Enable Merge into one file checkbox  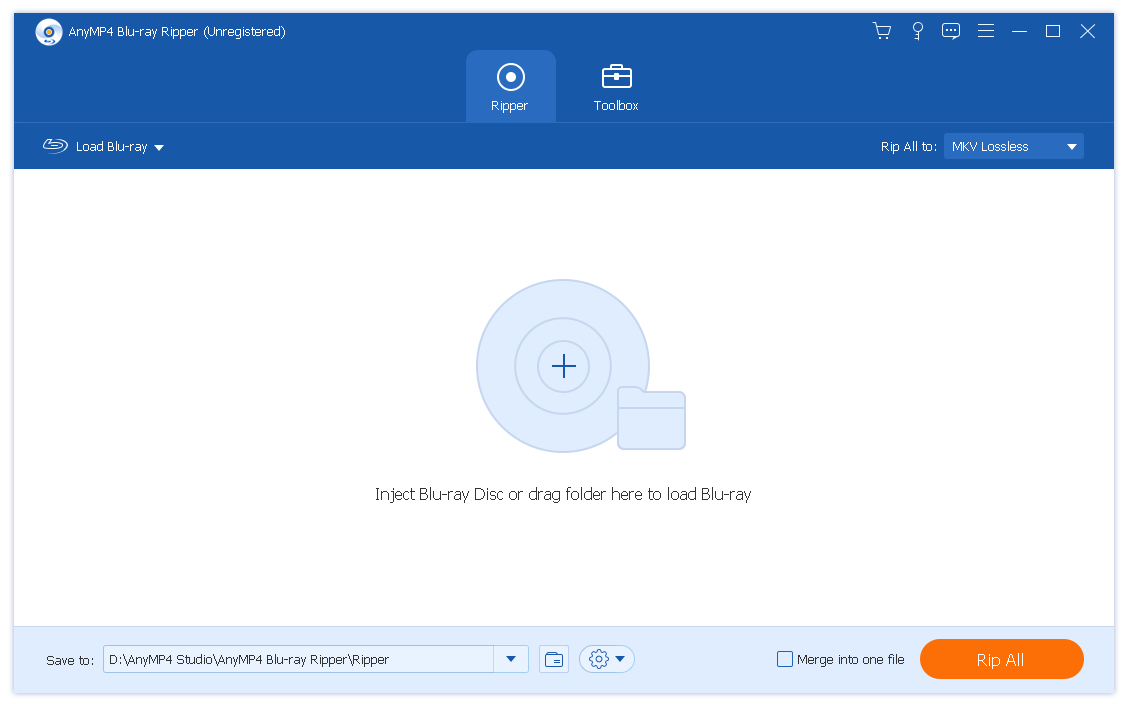click(x=785, y=659)
